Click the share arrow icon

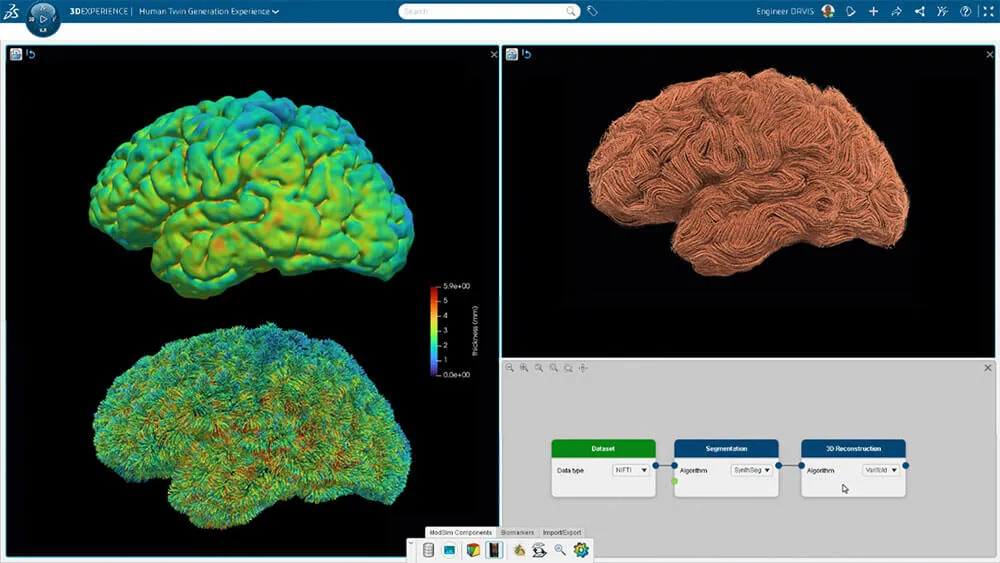[x=897, y=11]
